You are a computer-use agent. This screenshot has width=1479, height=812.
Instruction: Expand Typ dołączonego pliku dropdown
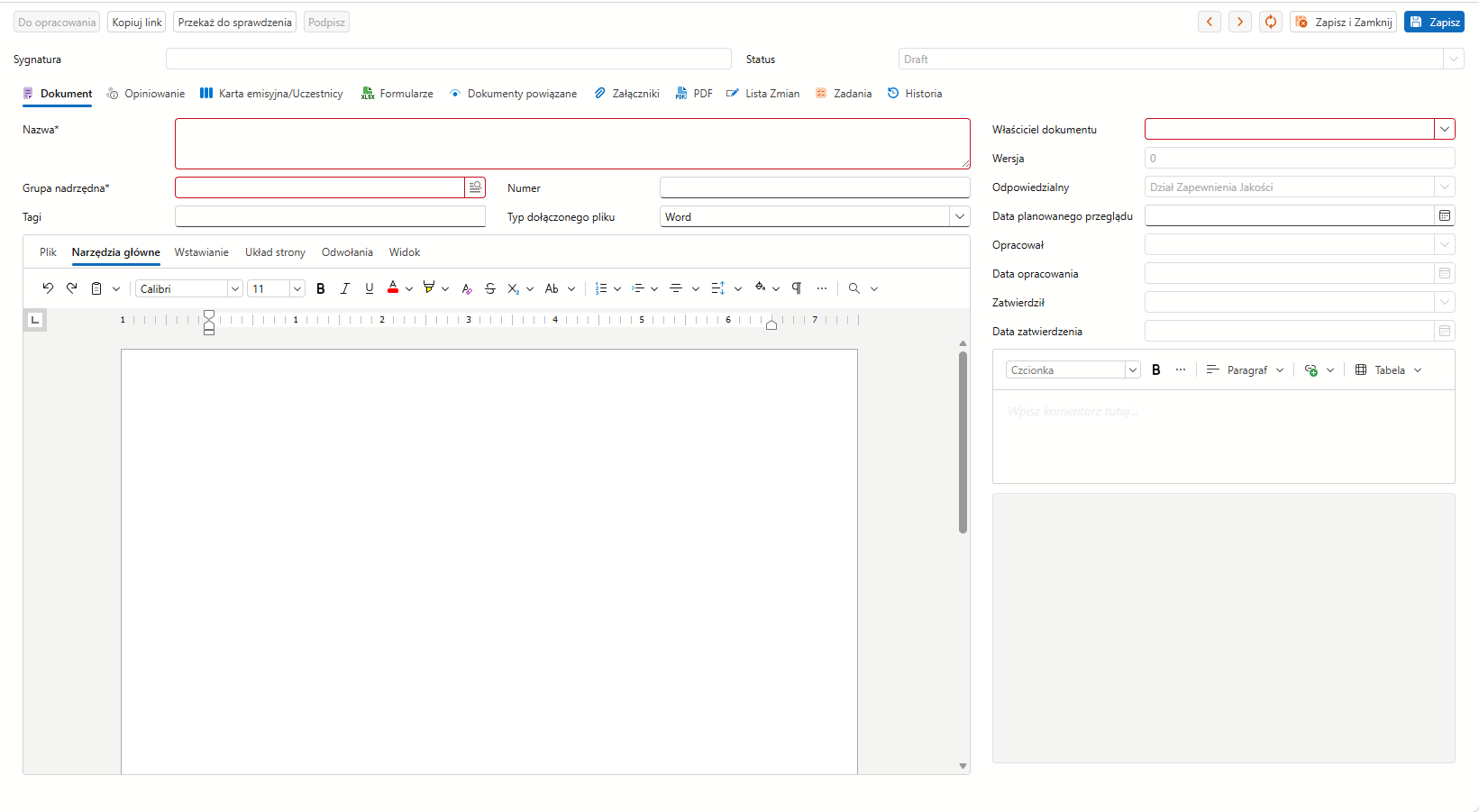coord(960,216)
